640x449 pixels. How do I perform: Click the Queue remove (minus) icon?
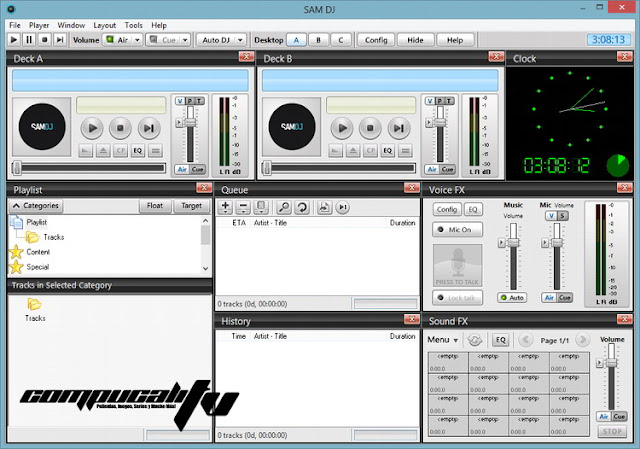[x=243, y=207]
